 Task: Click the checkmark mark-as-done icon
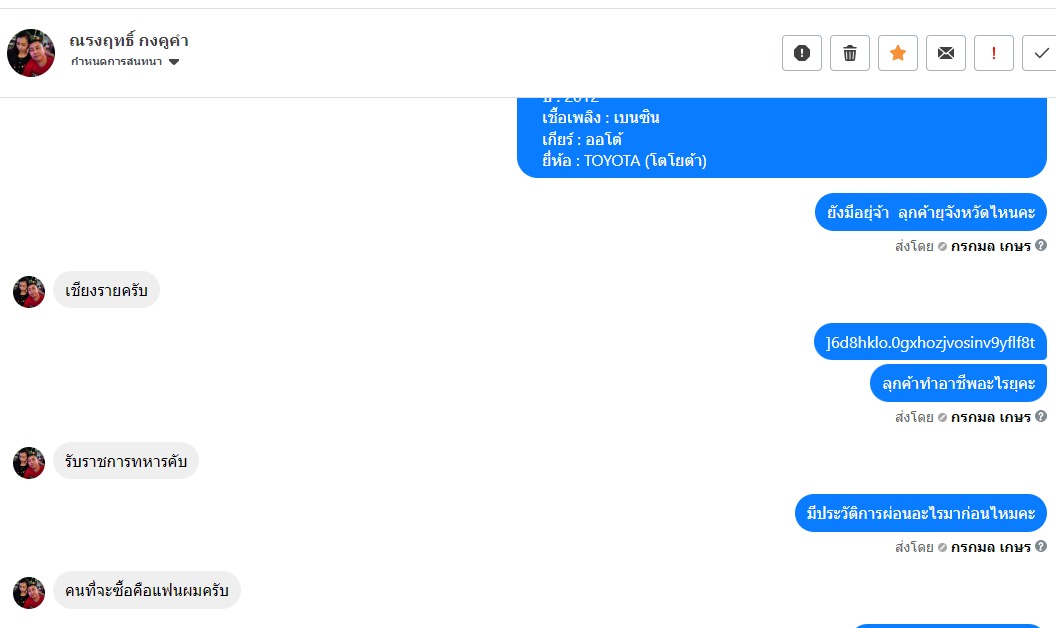1040,53
